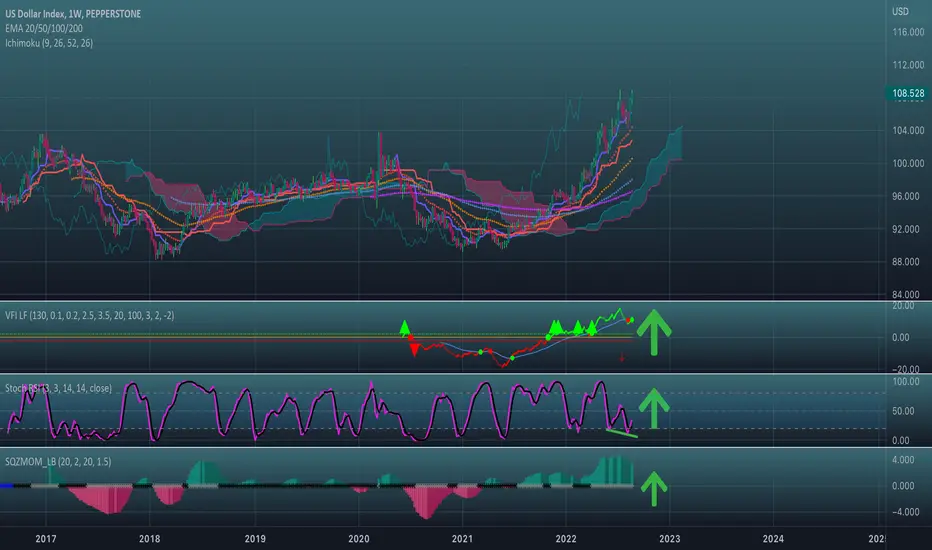Click the 88.000 price axis level
This screenshot has height=550, width=932.
(x=905, y=262)
